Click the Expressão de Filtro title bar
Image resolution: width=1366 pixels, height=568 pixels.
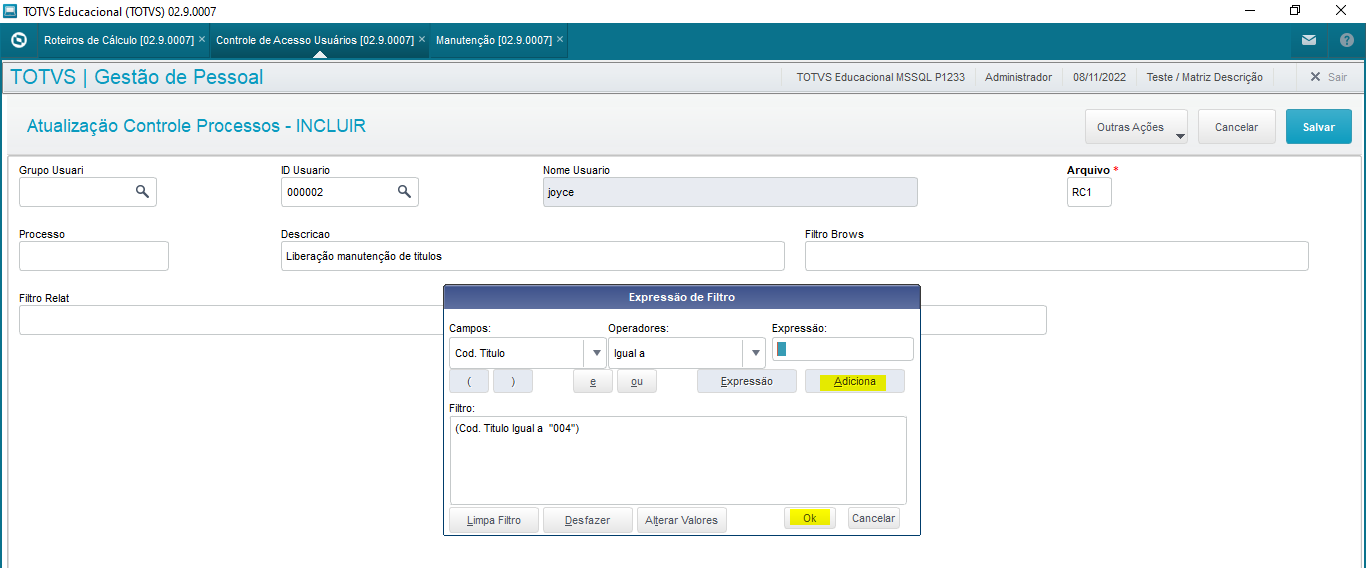click(x=682, y=297)
